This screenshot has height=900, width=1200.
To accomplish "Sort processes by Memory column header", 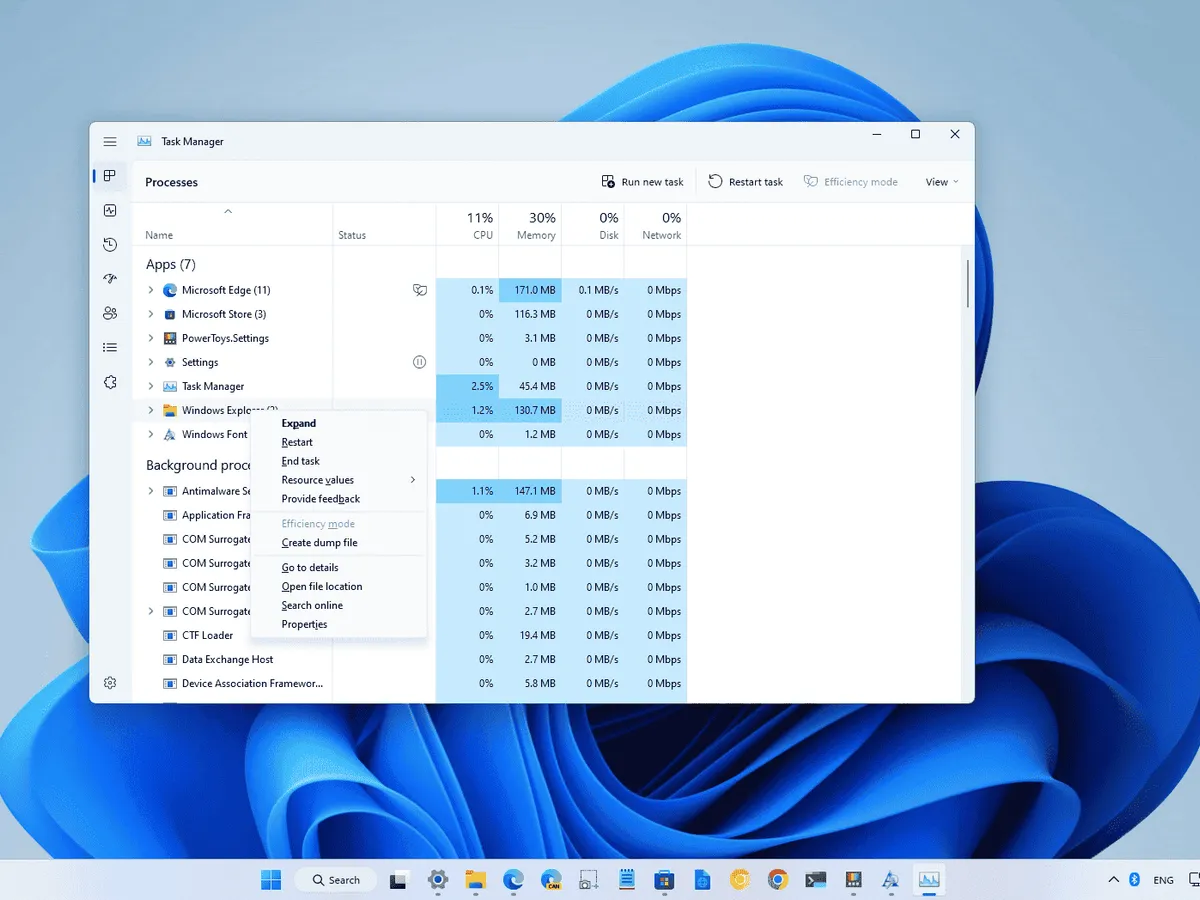I will point(530,226).
